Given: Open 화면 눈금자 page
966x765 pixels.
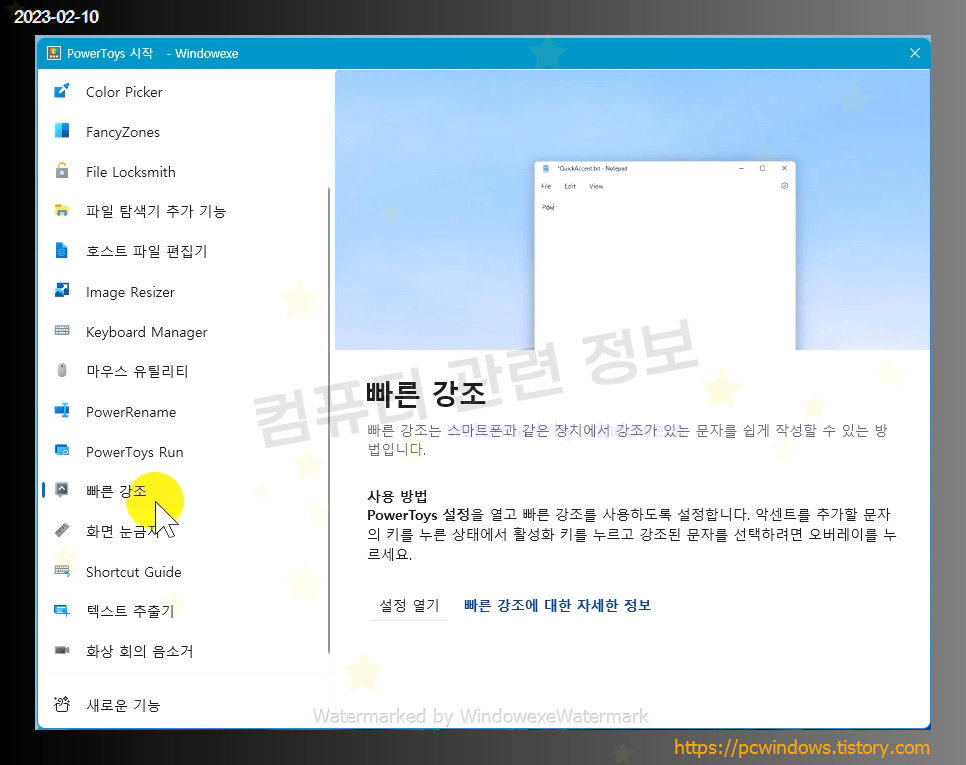Looking at the screenshot, I should [184, 531].
